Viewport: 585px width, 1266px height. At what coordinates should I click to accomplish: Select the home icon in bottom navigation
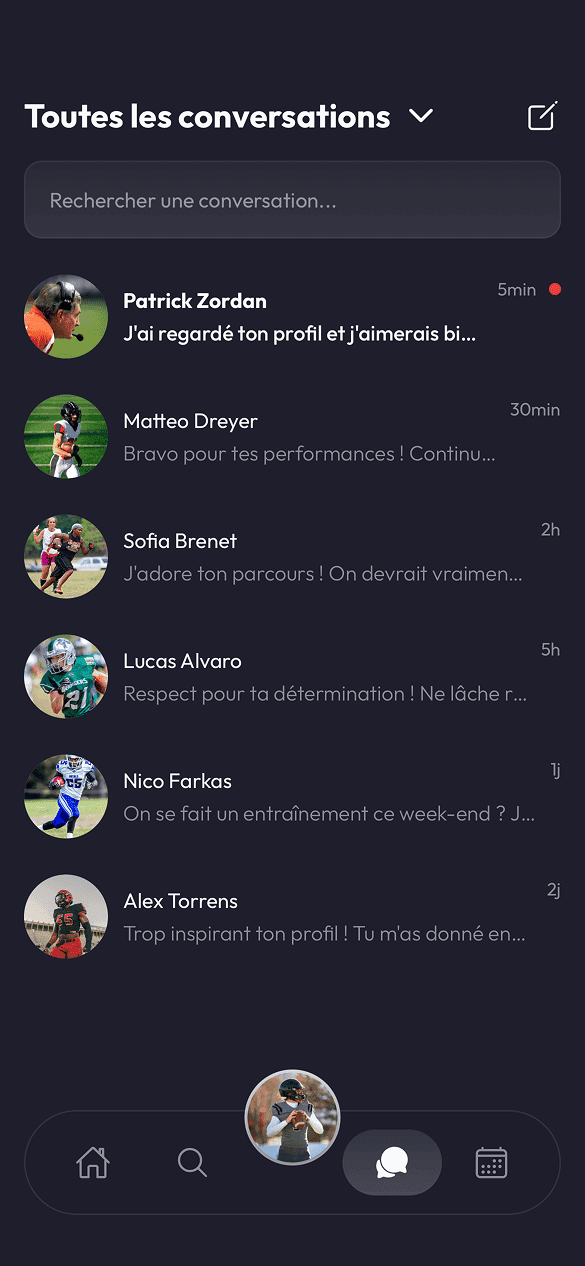[92, 1162]
